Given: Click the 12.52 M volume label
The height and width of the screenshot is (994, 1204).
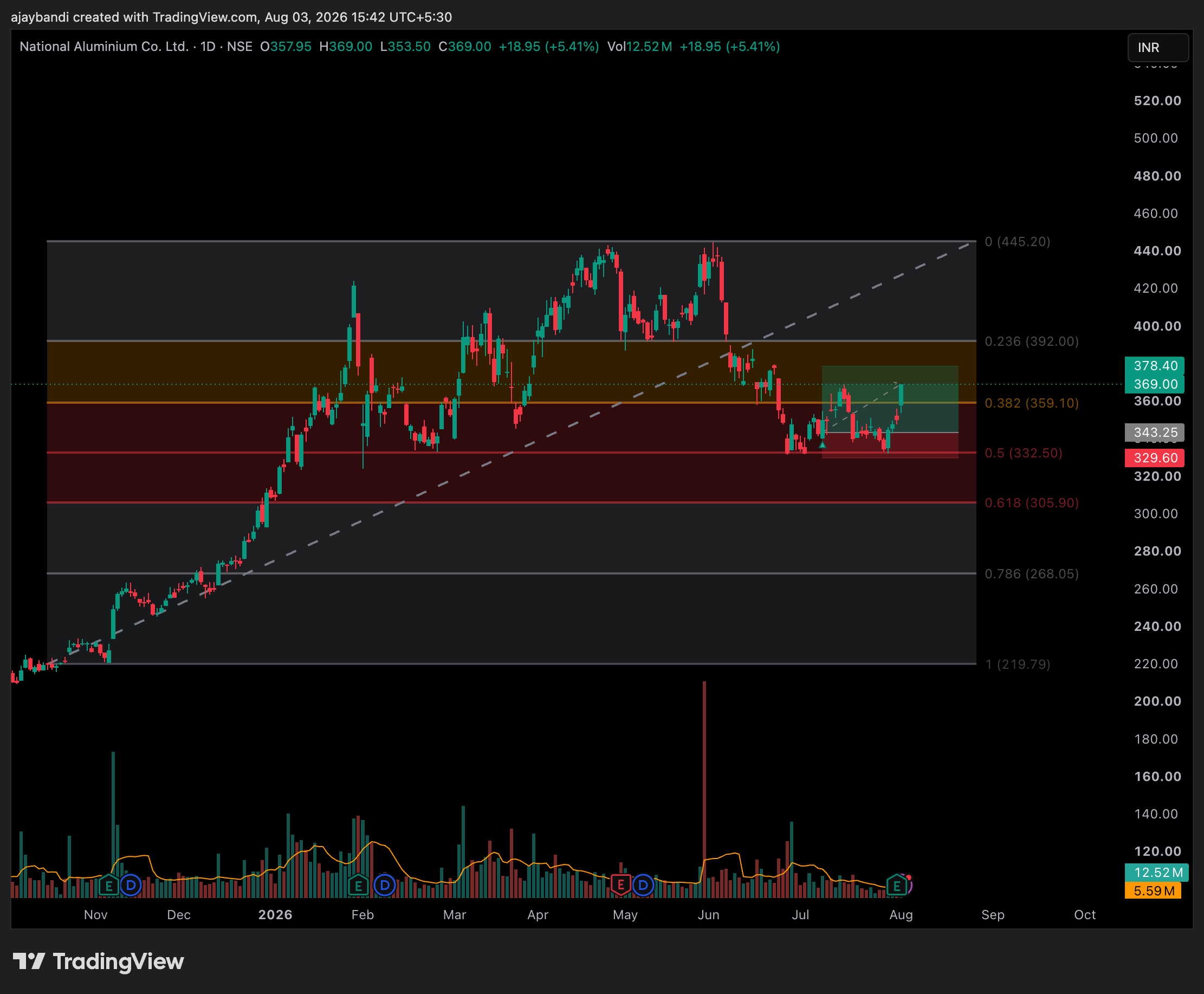Looking at the screenshot, I should [1156, 872].
